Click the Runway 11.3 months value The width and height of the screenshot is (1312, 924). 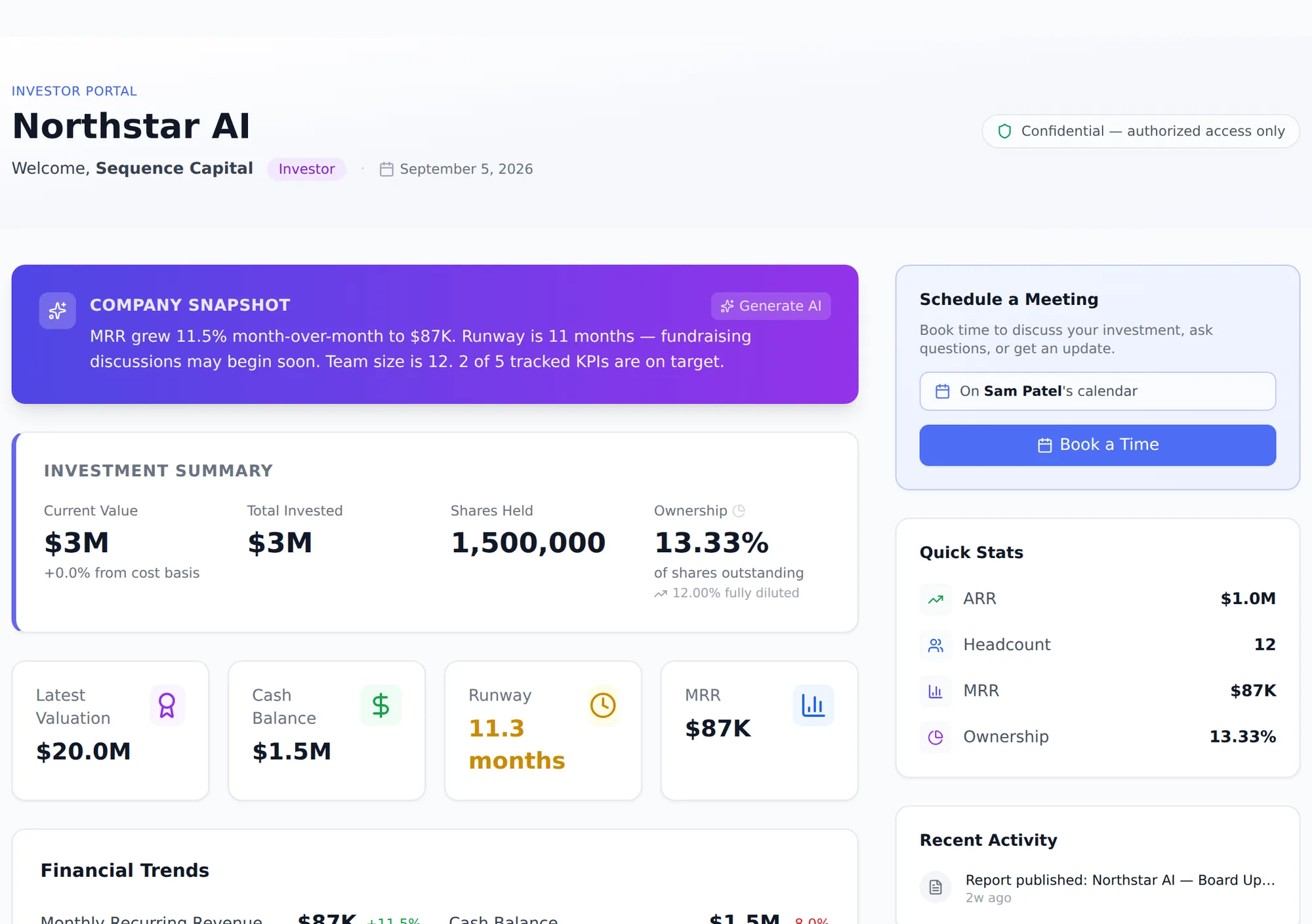tap(517, 744)
